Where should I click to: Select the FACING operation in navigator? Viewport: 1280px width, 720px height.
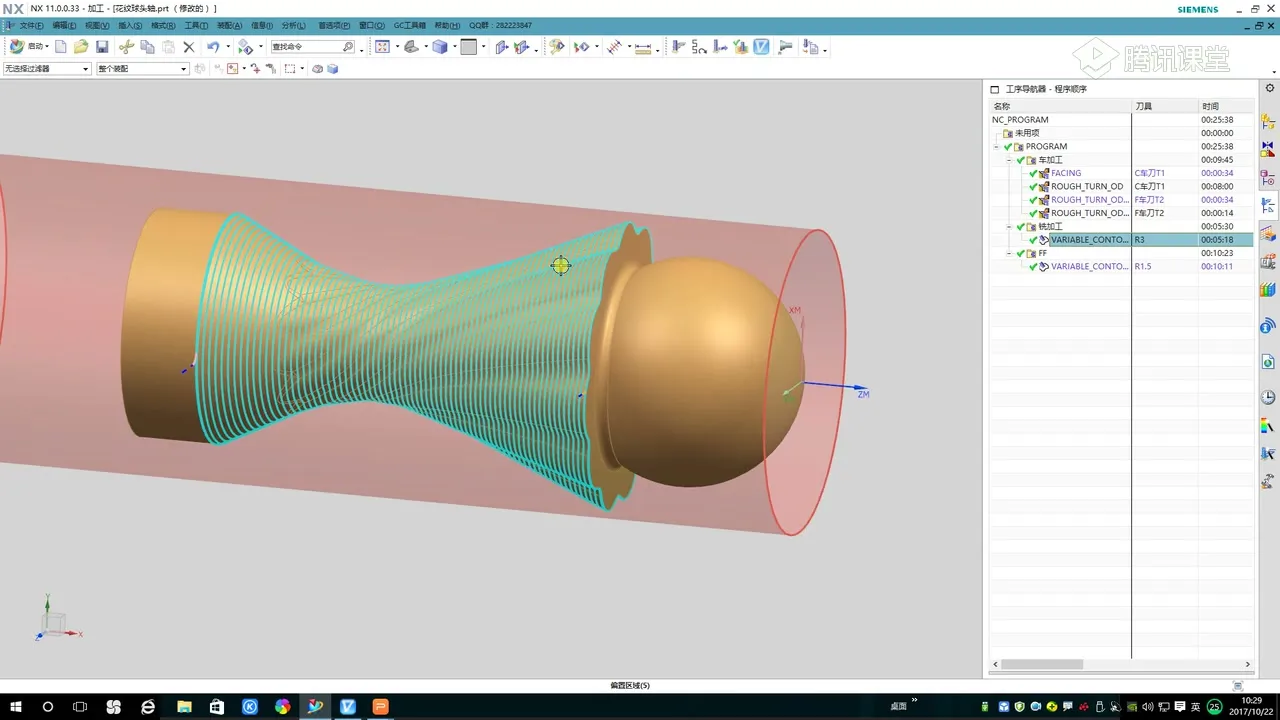click(1065, 173)
